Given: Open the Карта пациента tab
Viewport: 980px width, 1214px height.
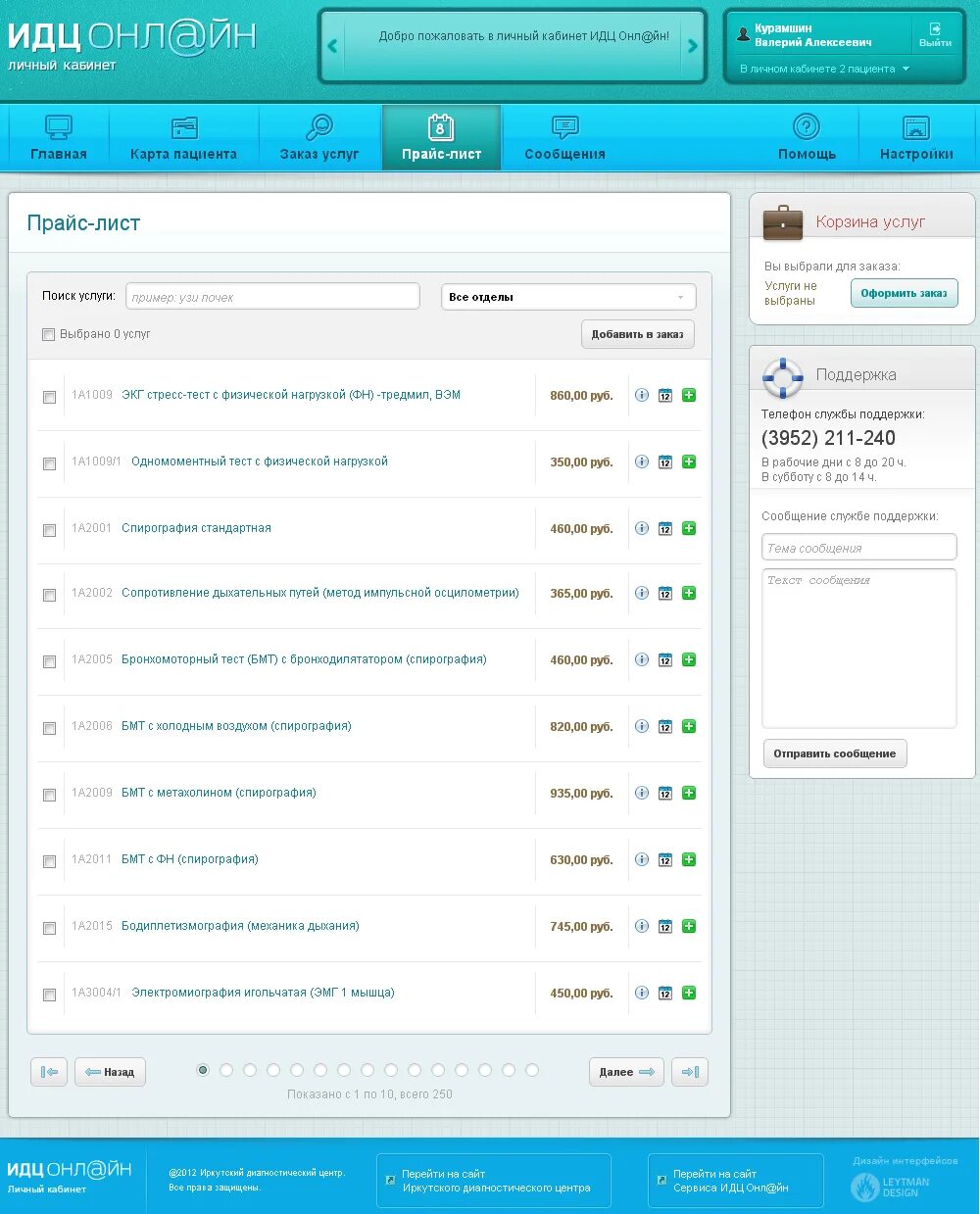Looking at the screenshot, I should [x=183, y=137].
